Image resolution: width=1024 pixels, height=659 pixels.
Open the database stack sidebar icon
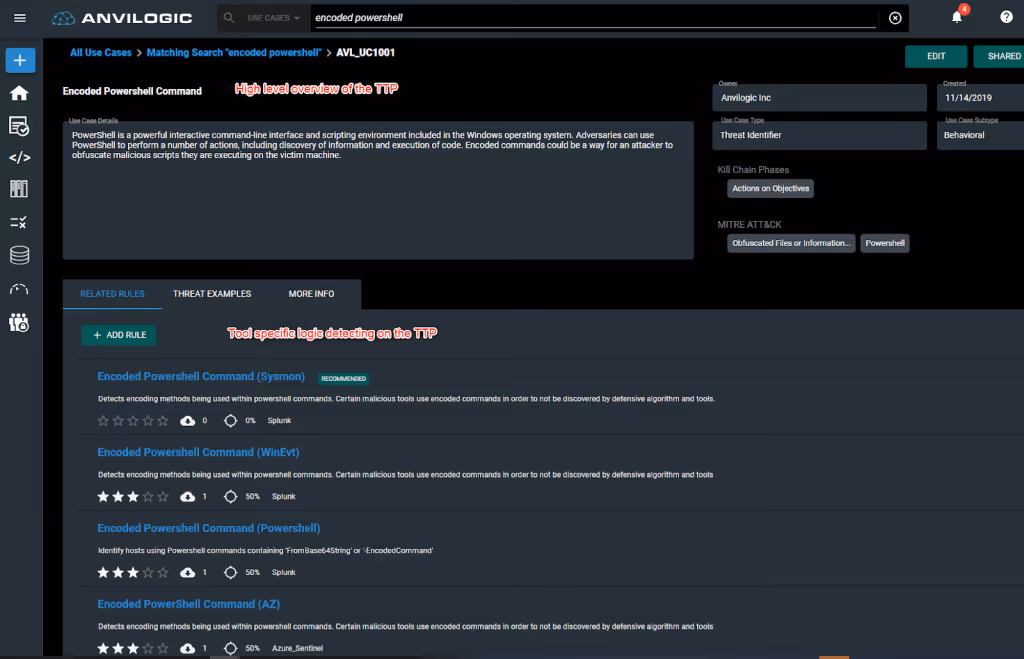20,255
